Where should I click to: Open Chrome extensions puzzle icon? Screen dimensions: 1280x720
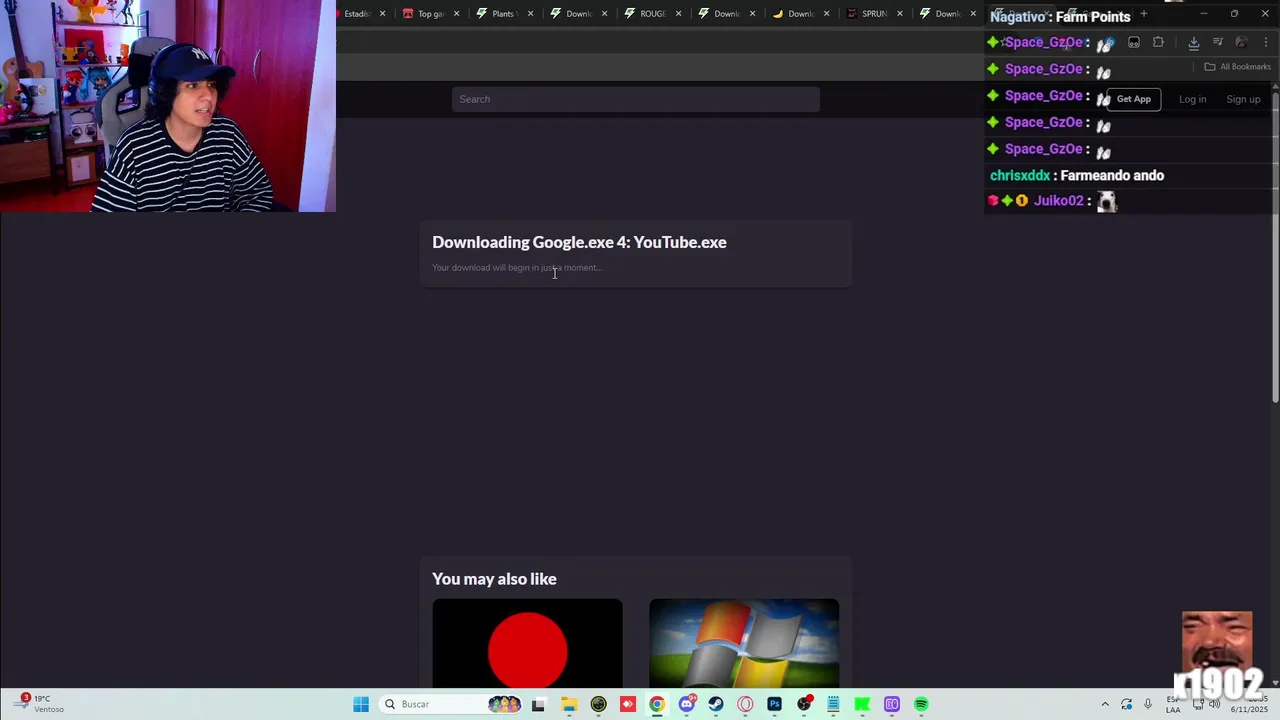pyautogui.click(x=1158, y=42)
